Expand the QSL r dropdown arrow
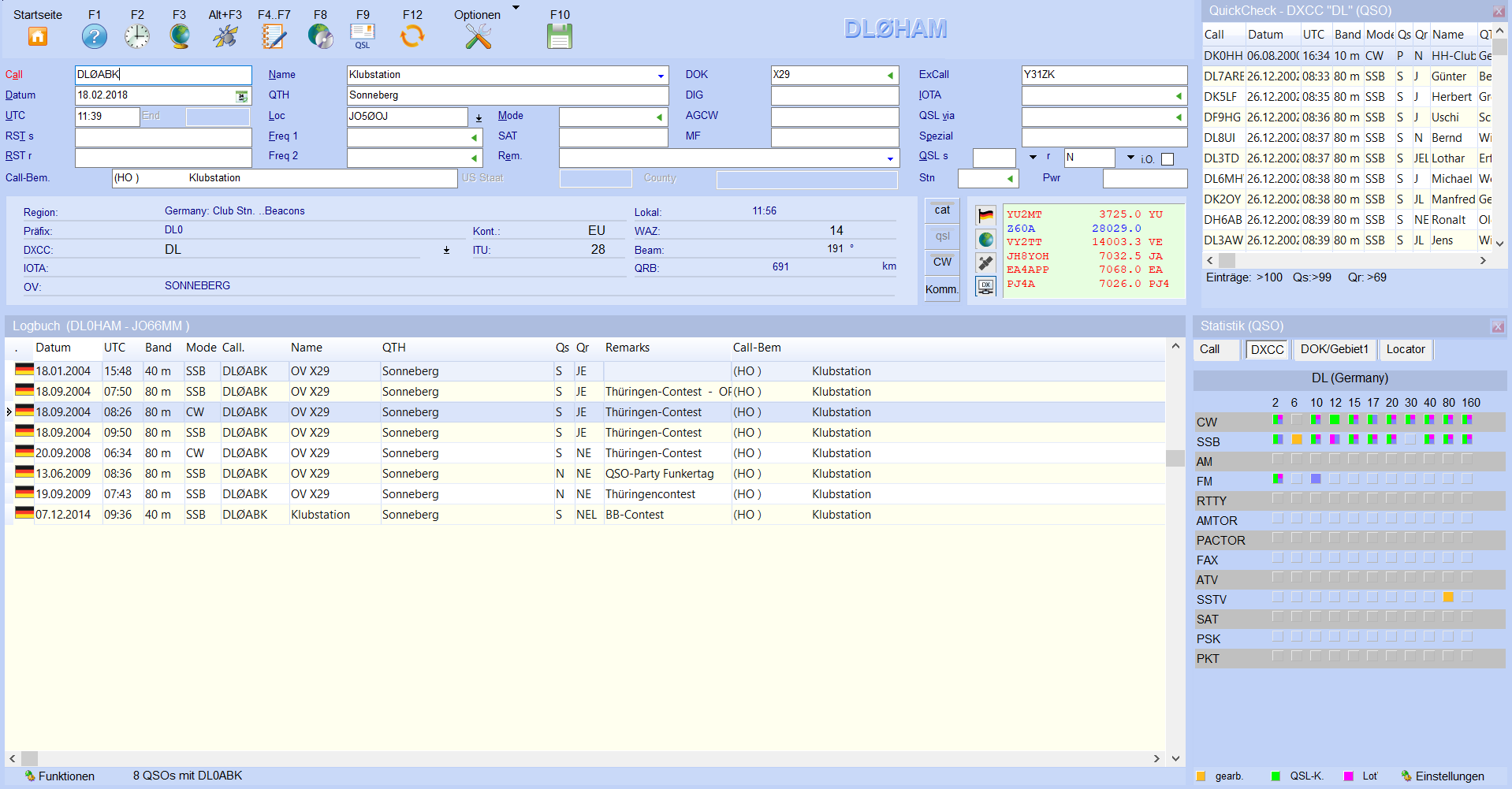The width and height of the screenshot is (1512, 789). click(1130, 158)
